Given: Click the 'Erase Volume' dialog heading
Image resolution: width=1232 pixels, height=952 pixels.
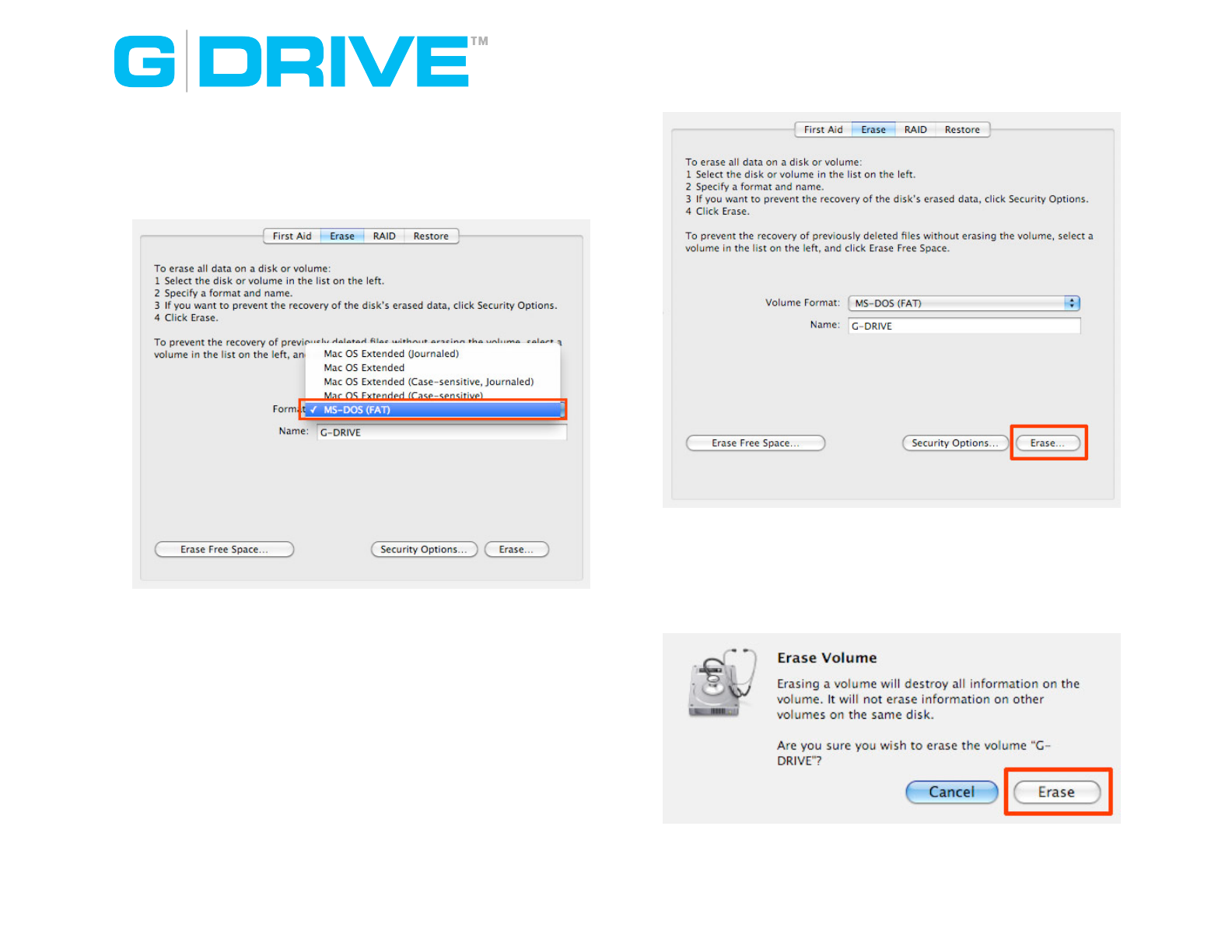Looking at the screenshot, I should click(827, 658).
